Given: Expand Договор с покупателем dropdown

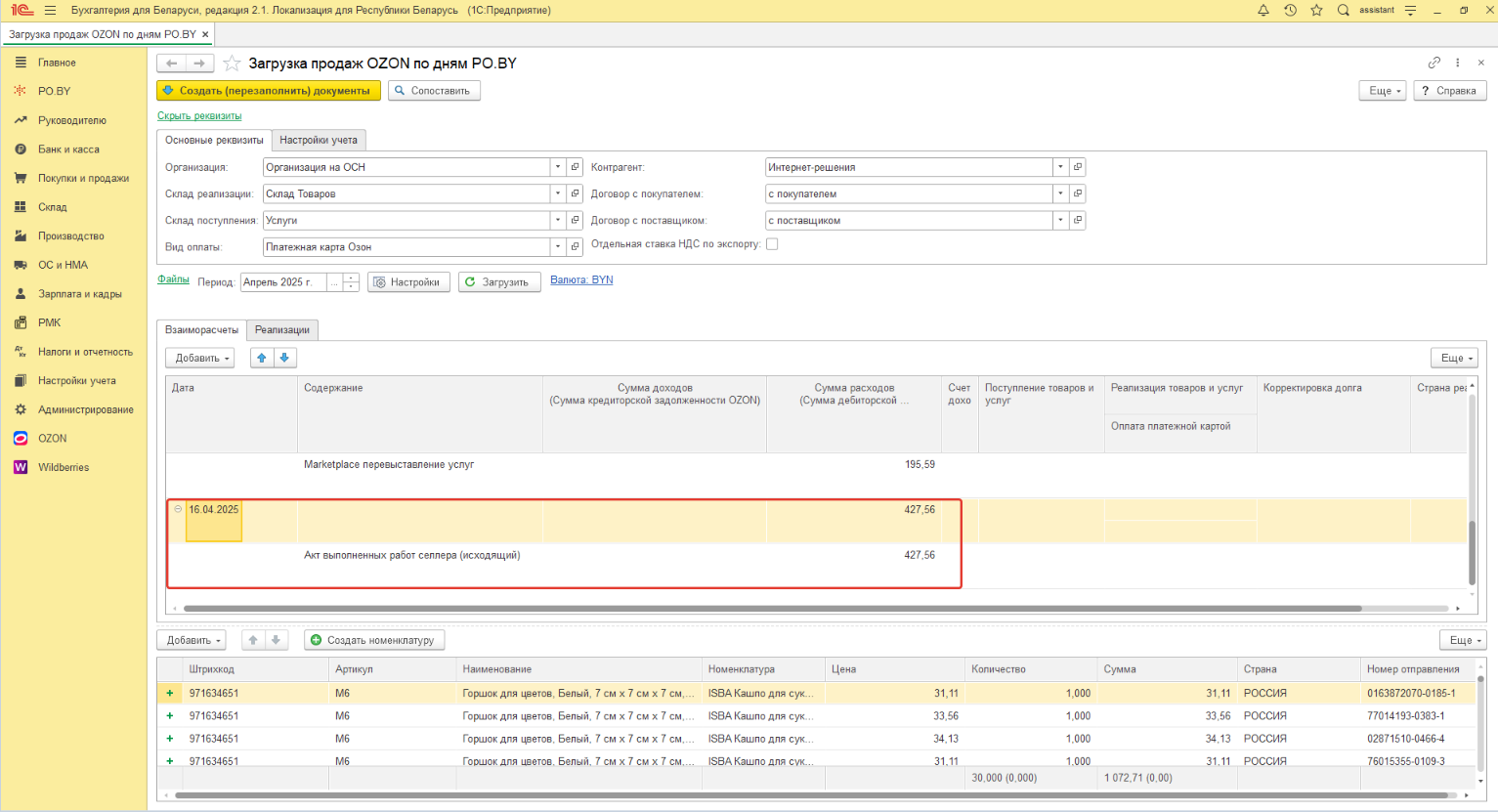Looking at the screenshot, I should point(1060,193).
